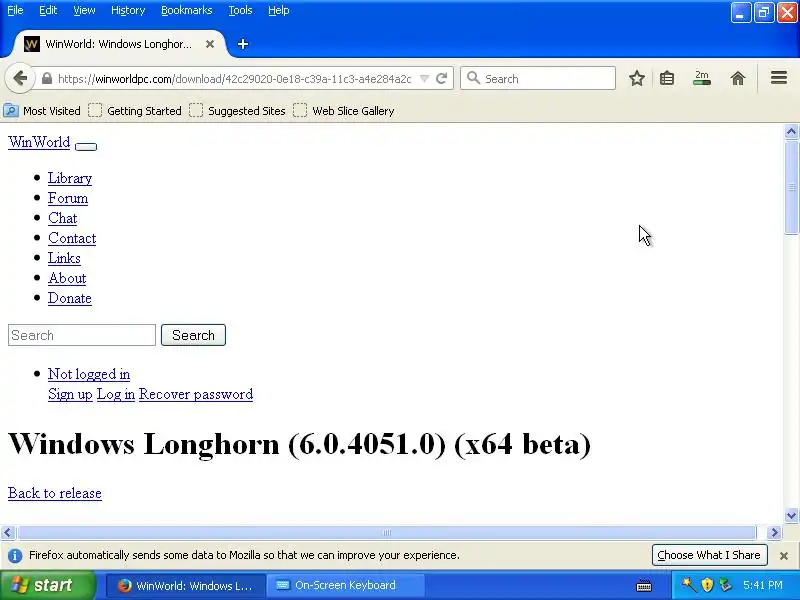
Task: Open the Tools menu
Action: coord(240,10)
